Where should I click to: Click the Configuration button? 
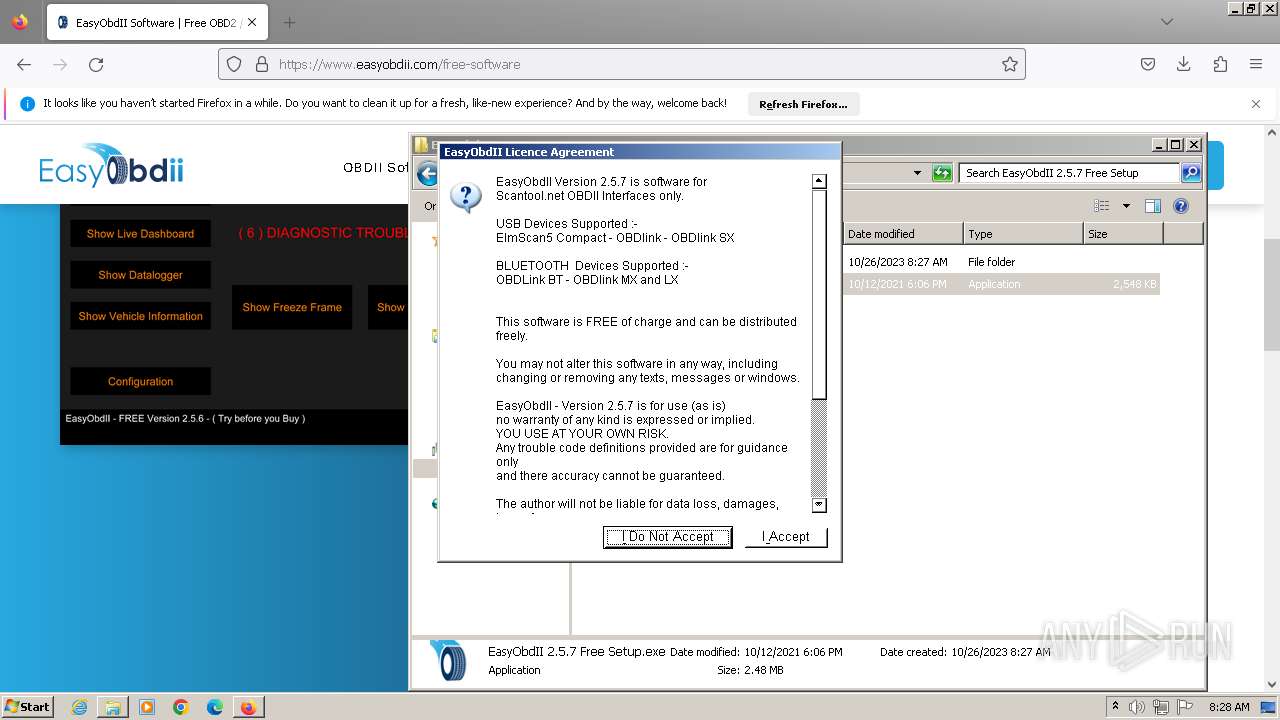pyautogui.click(x=140, y=381)
